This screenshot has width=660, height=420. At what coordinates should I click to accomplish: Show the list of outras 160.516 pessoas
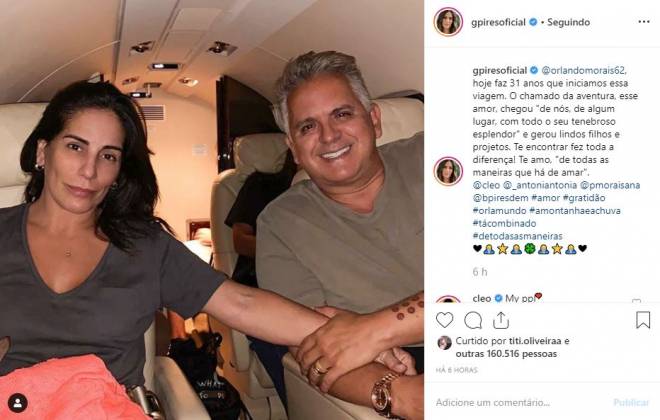coord(506,354)
